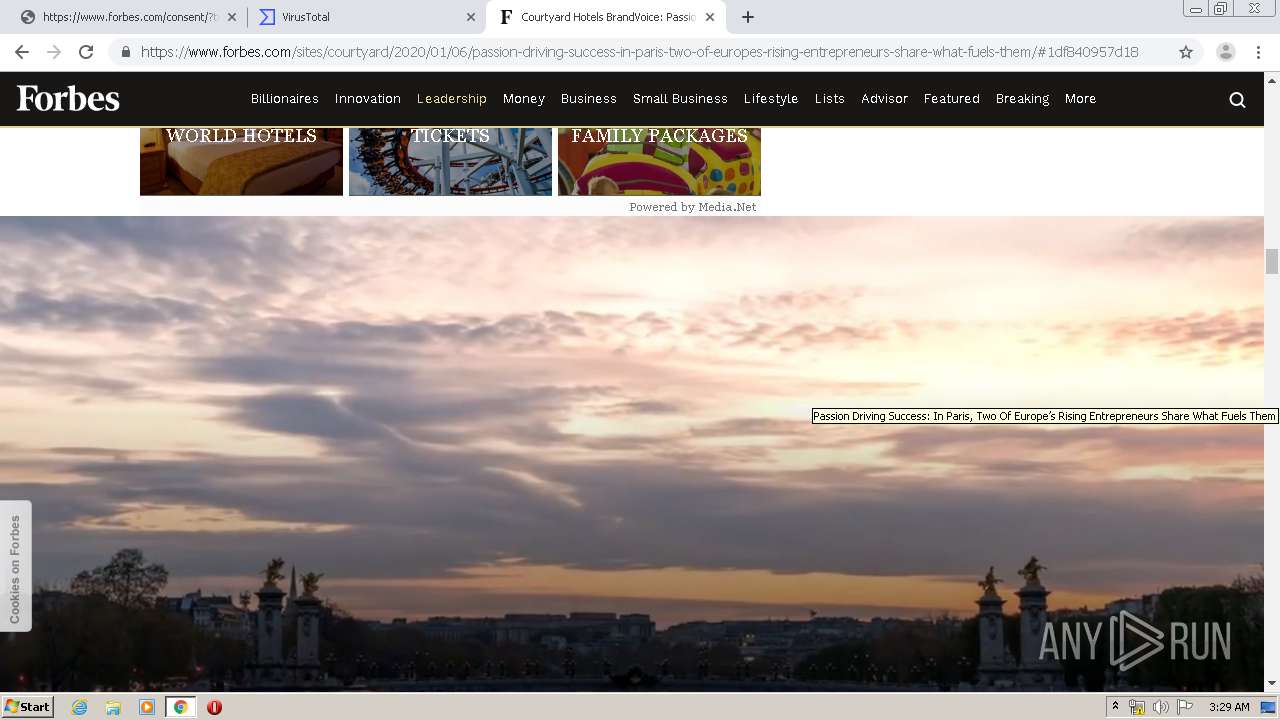Launch Internet Explorer from taskbar
The image size is (1280, 720).
[x=80, y=707]
